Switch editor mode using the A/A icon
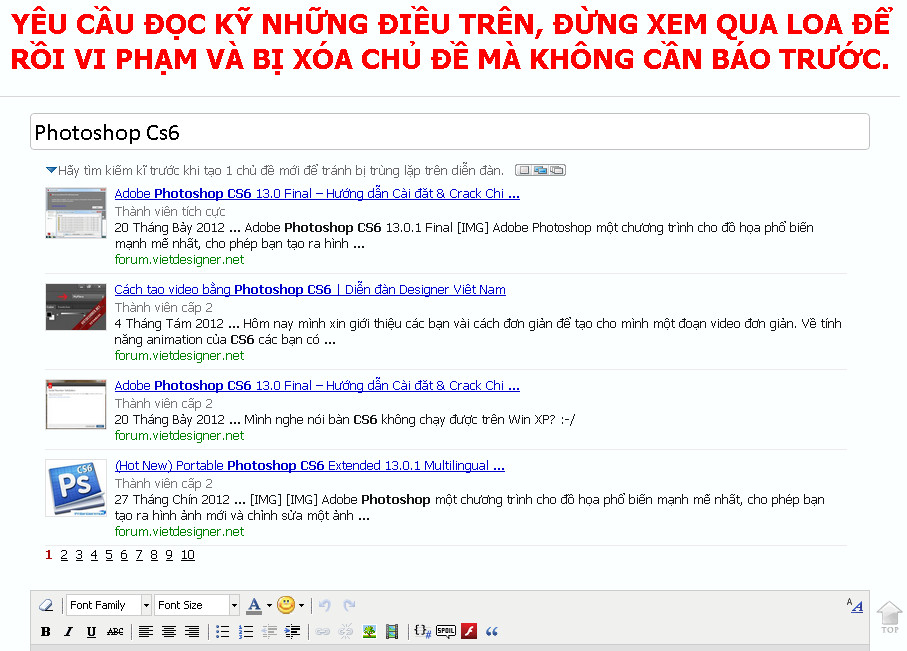 (855, 605)
